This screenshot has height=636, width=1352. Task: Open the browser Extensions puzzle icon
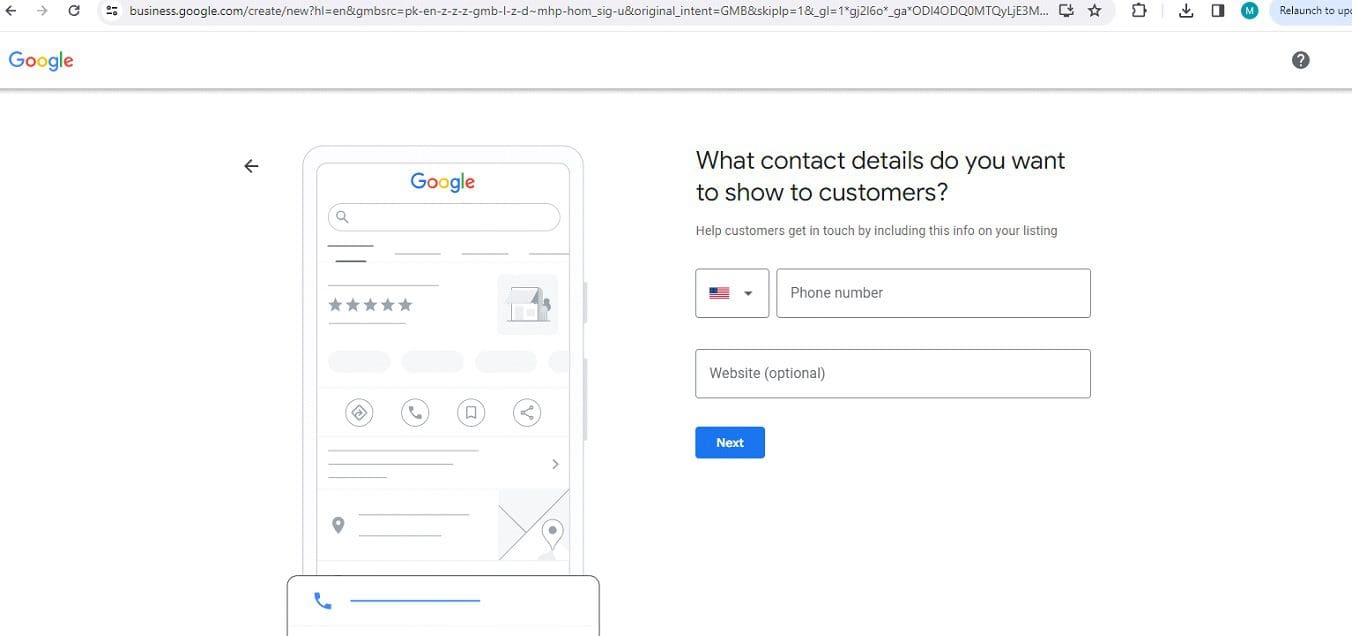coord(1139,11)
